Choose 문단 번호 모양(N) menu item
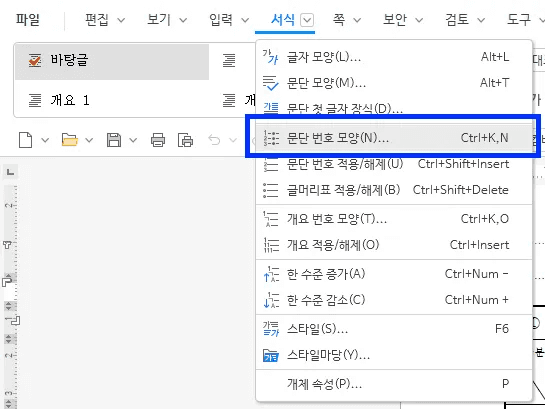545x409 pixels. coord(394,138)
